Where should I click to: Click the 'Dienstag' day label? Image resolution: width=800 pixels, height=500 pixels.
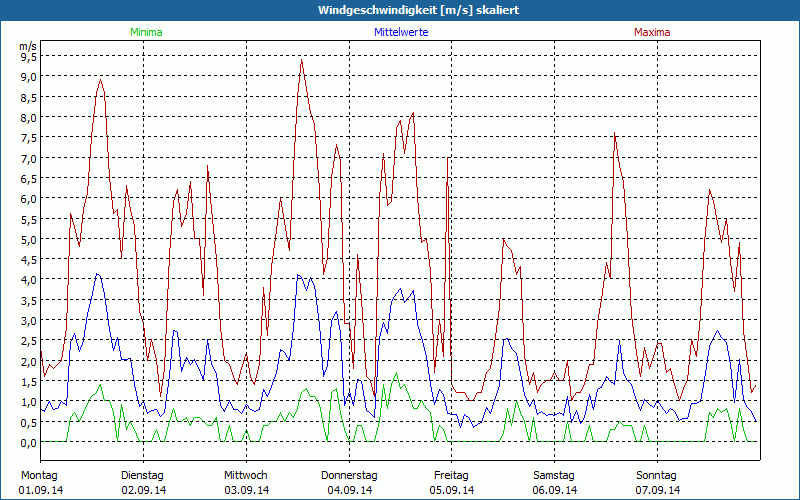coord(142,476)
